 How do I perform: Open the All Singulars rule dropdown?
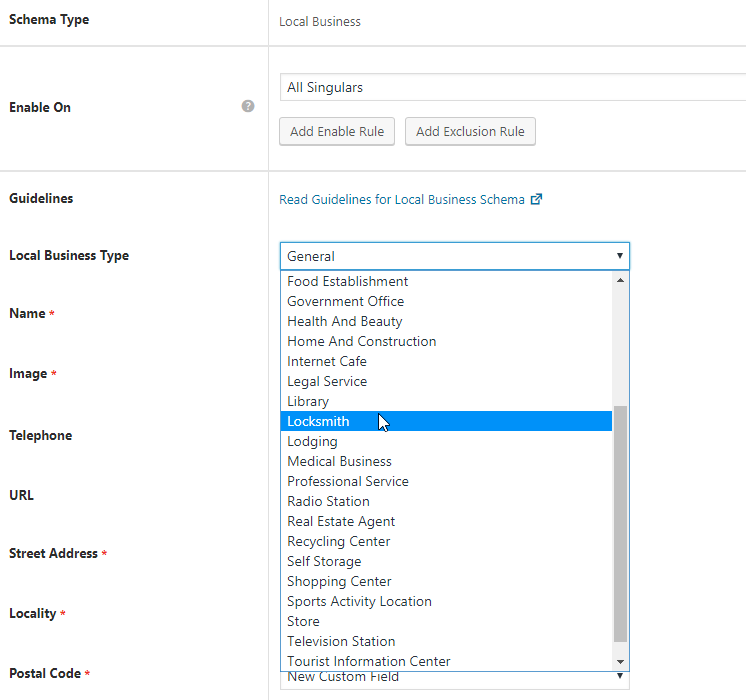point(512,87)
